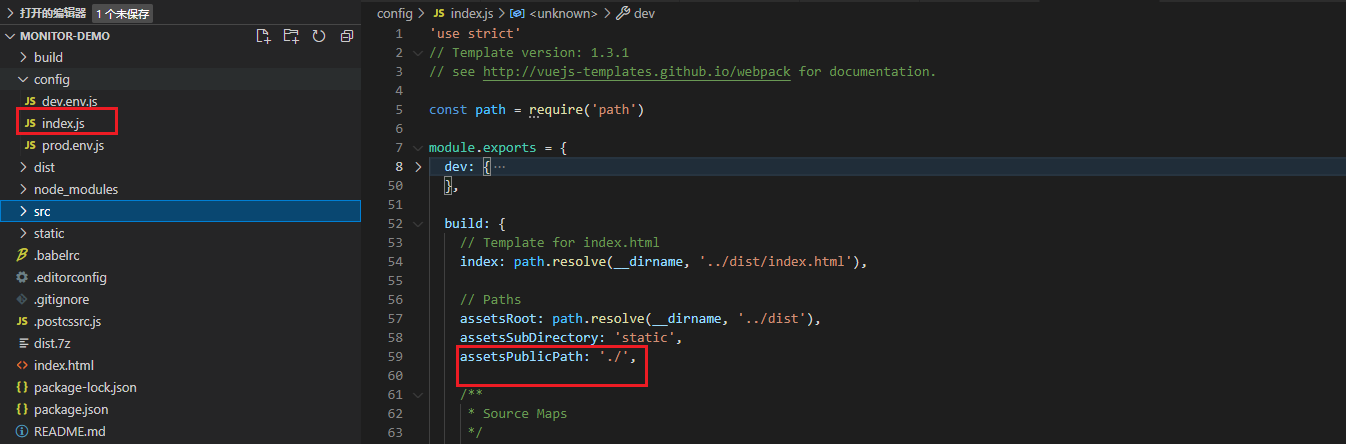Refresh the explorer file tree
Image resolution: width=1346 pixels, height=444 pixels.
coord(319,36)
